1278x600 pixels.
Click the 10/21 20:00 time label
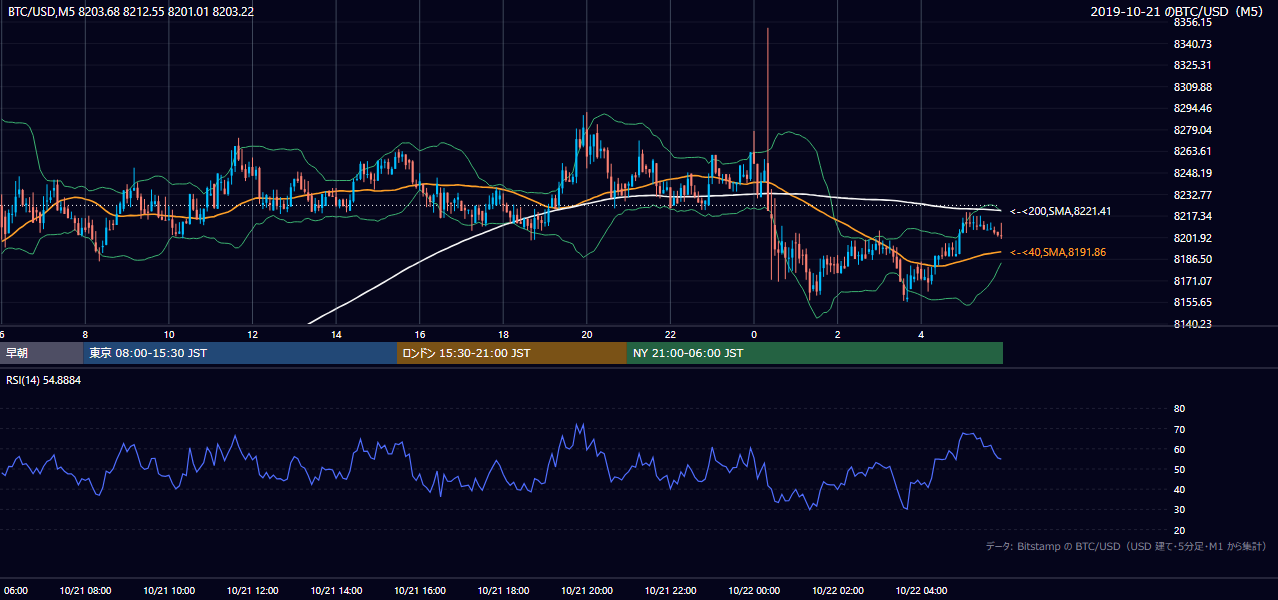click(x=587, y=590)
